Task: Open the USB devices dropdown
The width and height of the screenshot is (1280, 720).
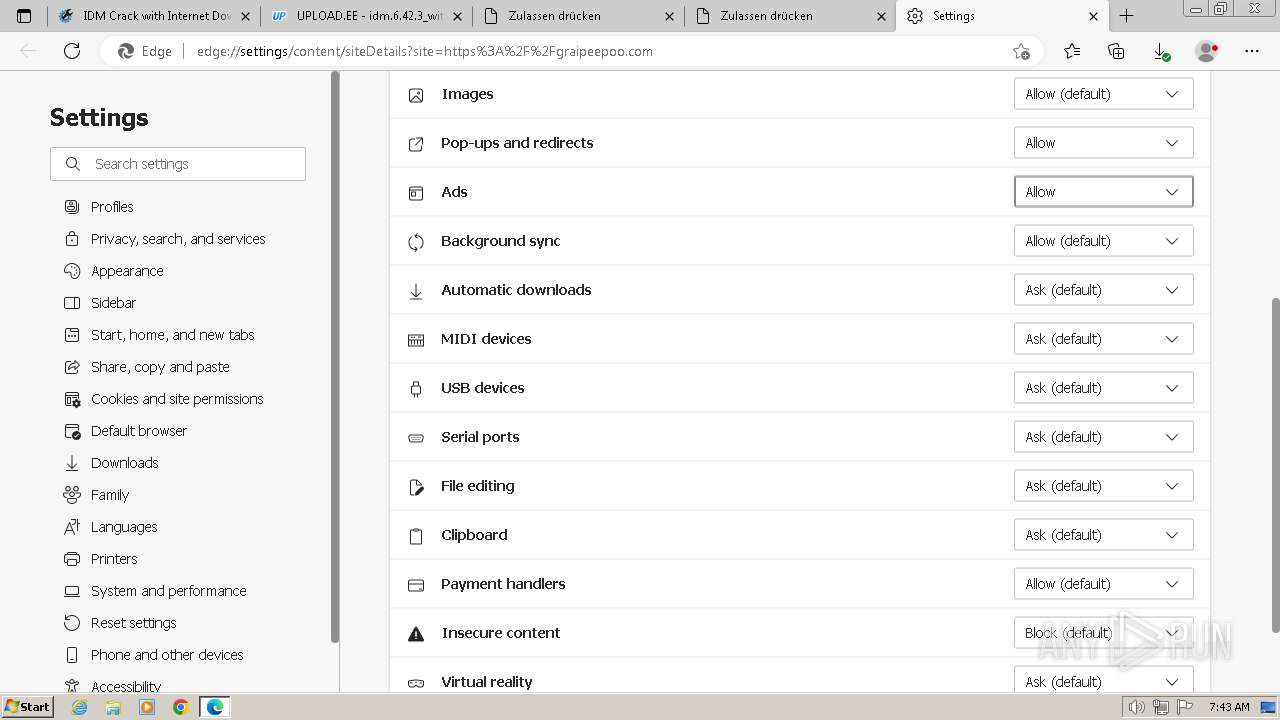Action: [x=1103, y=388]
